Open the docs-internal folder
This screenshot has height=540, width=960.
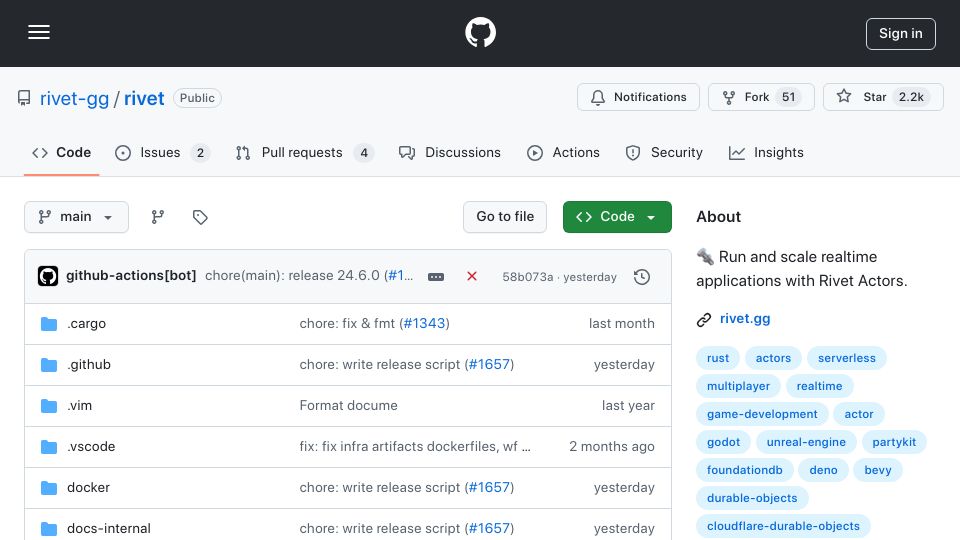(108, 528)
